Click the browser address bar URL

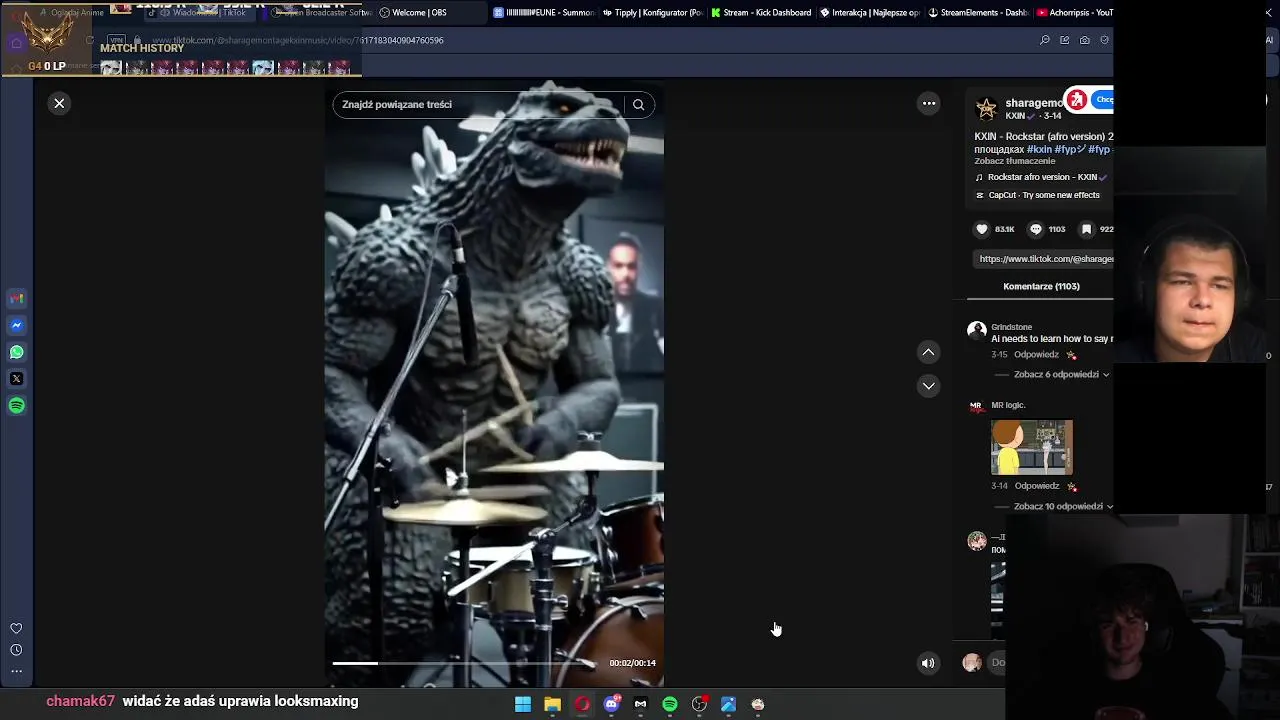tap(298, 40)
